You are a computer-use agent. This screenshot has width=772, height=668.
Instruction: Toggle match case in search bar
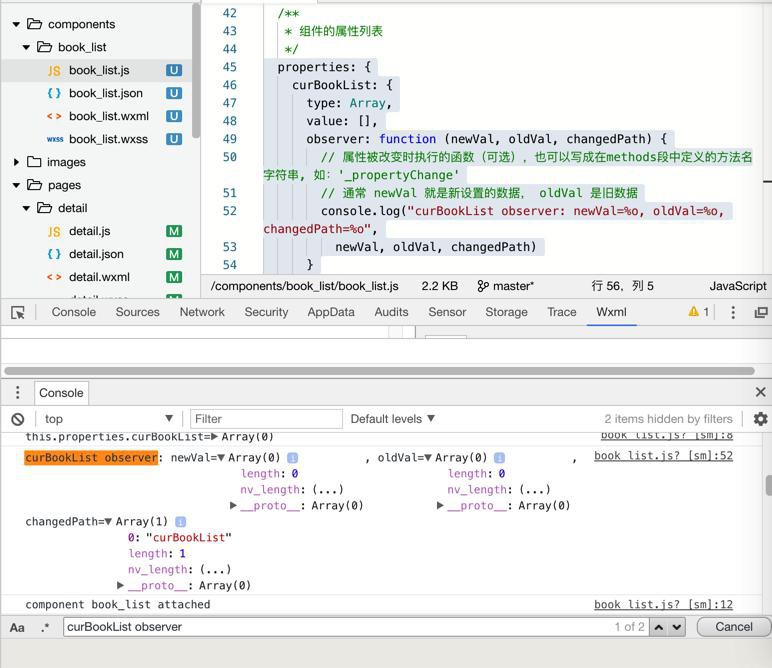tap(17, 627)
